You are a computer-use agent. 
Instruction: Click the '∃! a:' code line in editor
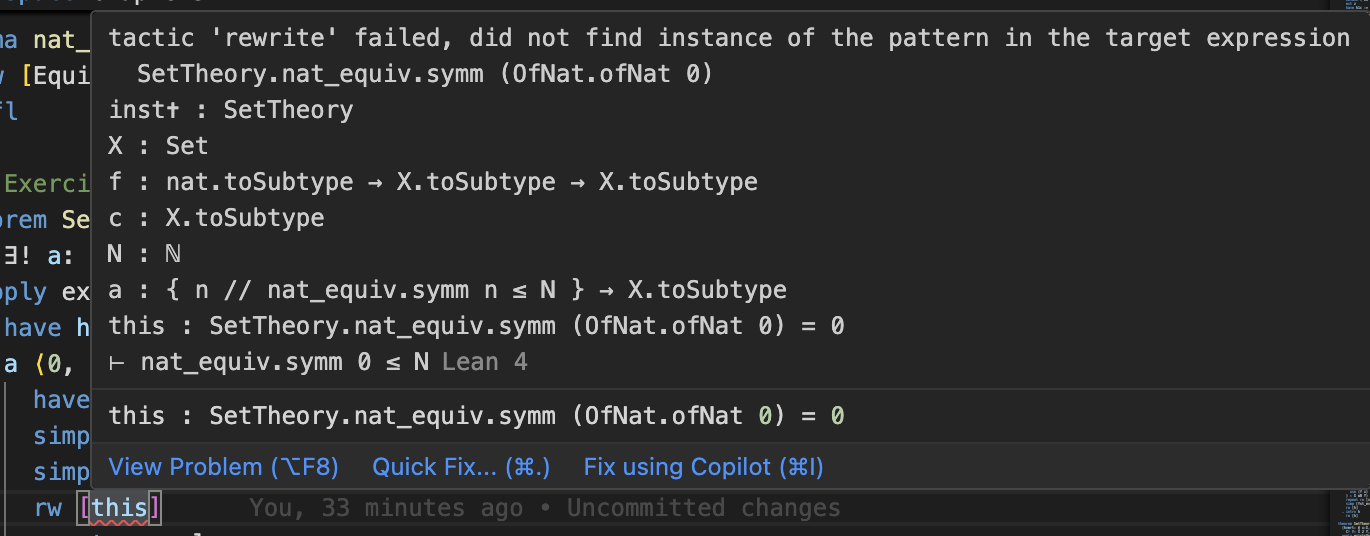click(40, 255)
